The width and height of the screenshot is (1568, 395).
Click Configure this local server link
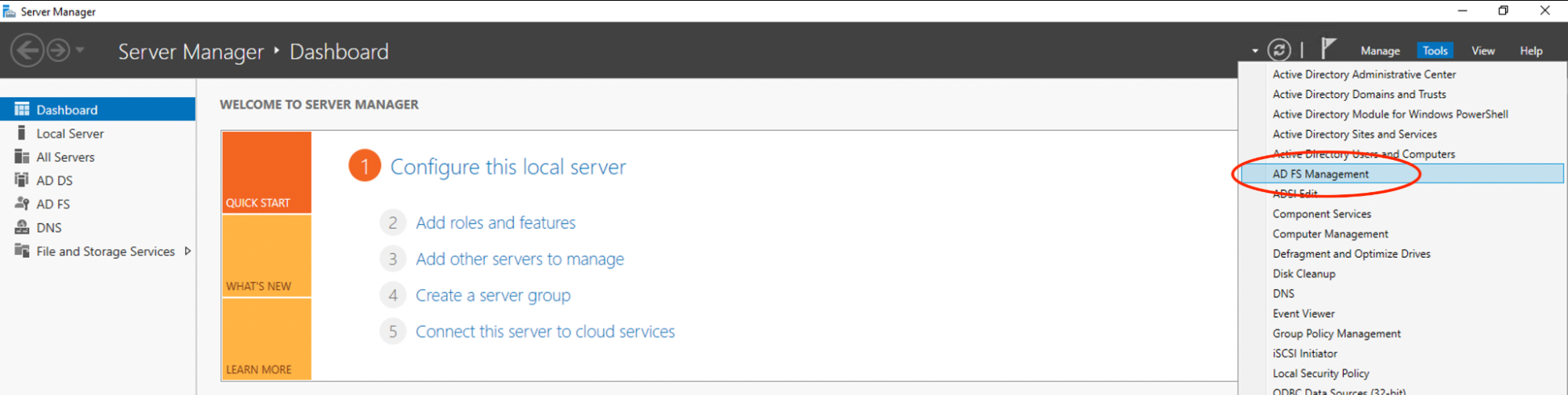[508, 167]
